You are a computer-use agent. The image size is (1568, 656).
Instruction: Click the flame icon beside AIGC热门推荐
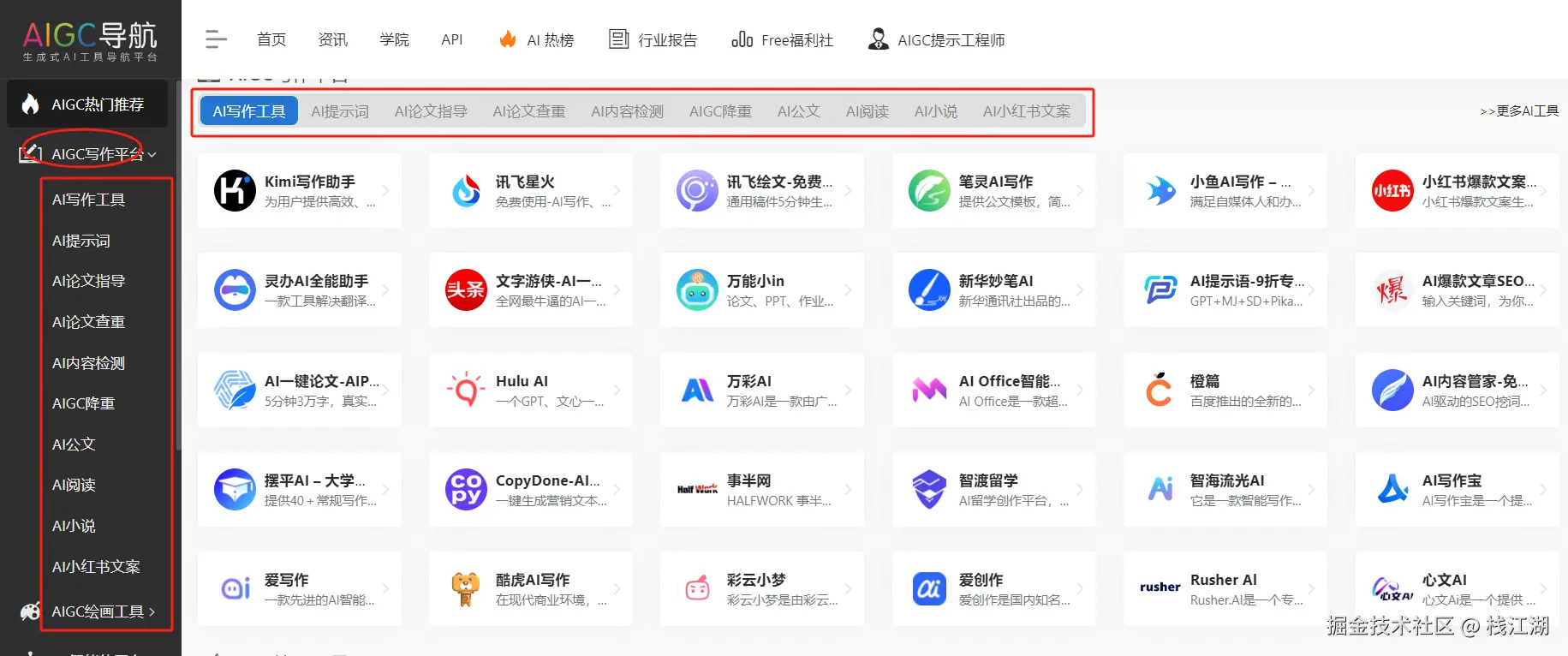click(31, 104)
